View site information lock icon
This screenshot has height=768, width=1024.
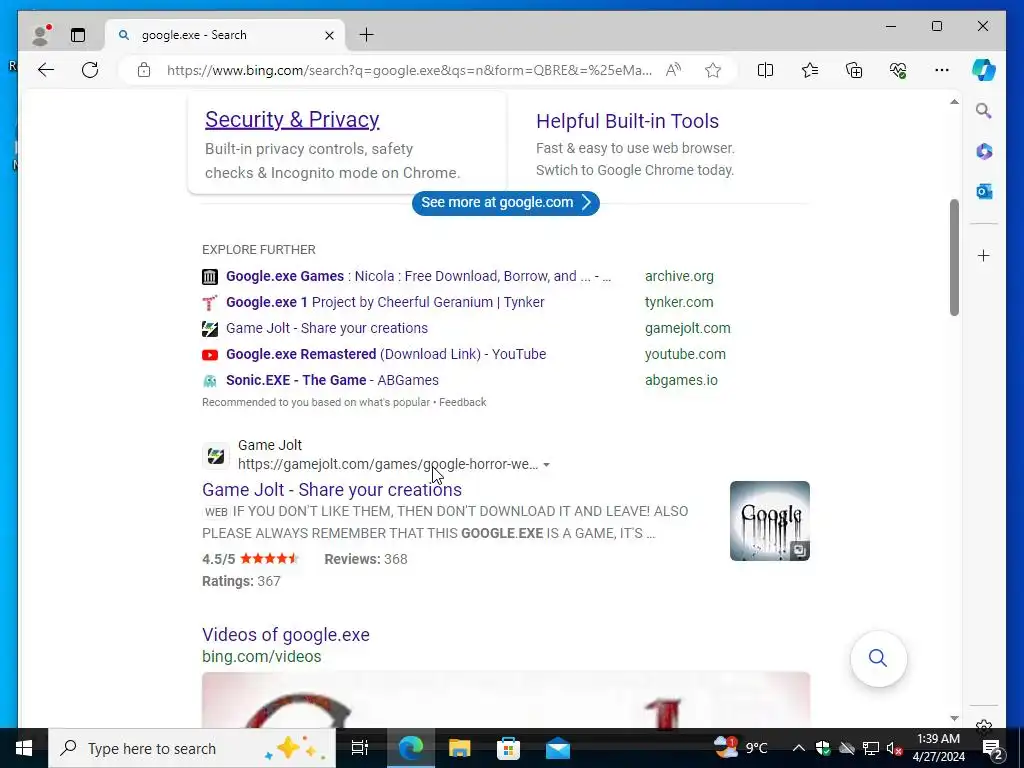click(x=144, y=70)
